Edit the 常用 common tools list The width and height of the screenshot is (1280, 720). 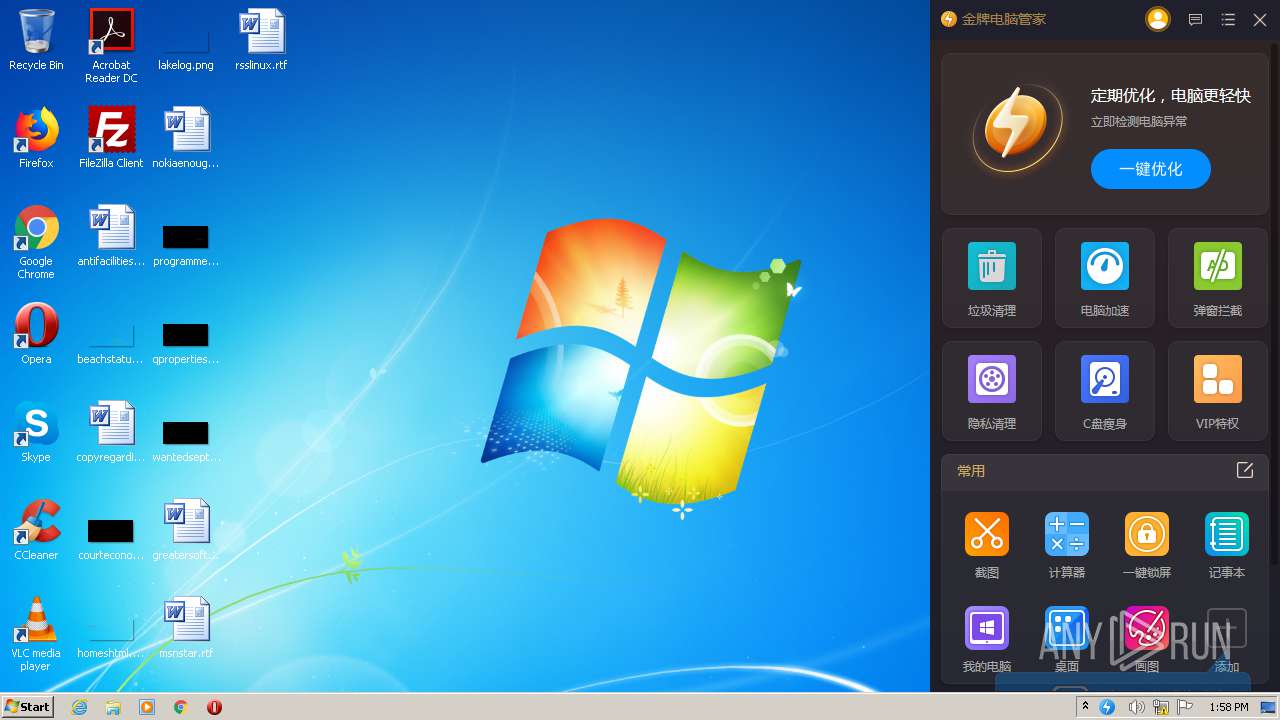pos(1245,470)
